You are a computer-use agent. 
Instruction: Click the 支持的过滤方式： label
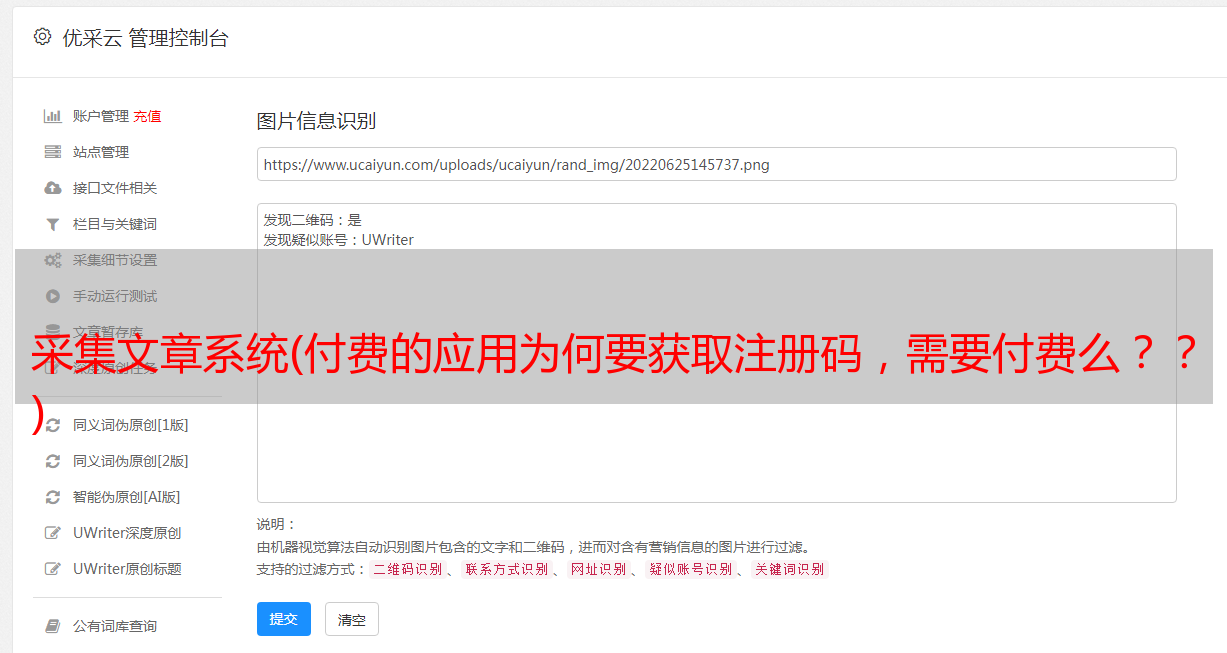click(x=312, y=569)
